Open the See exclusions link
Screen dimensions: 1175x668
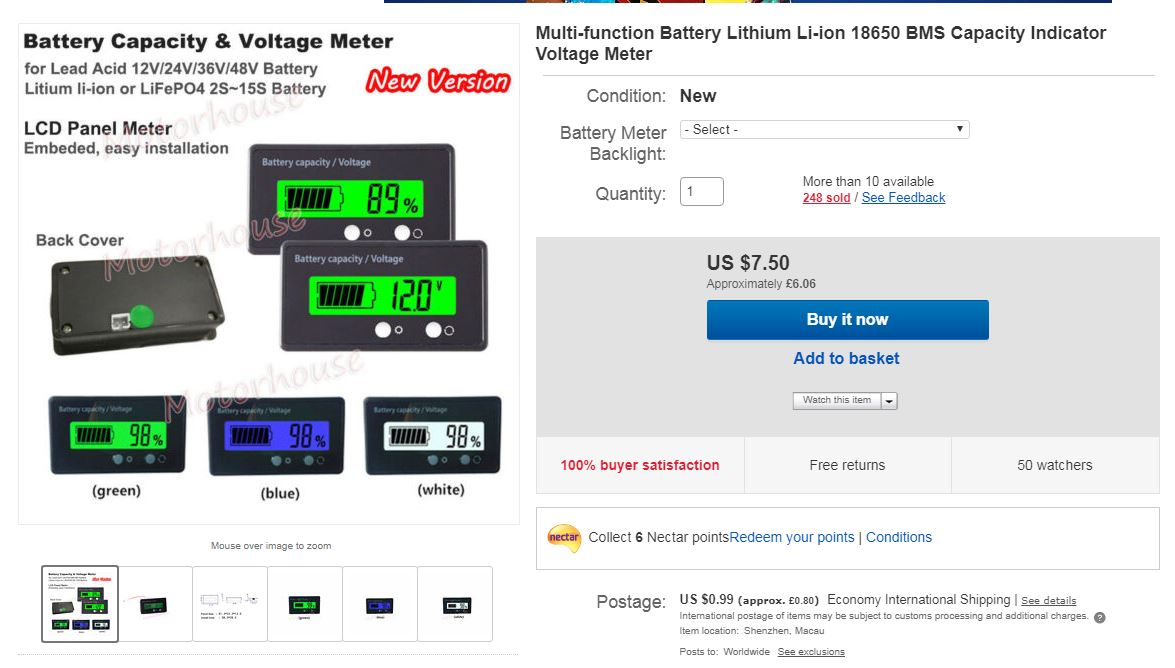pos(811,652)
